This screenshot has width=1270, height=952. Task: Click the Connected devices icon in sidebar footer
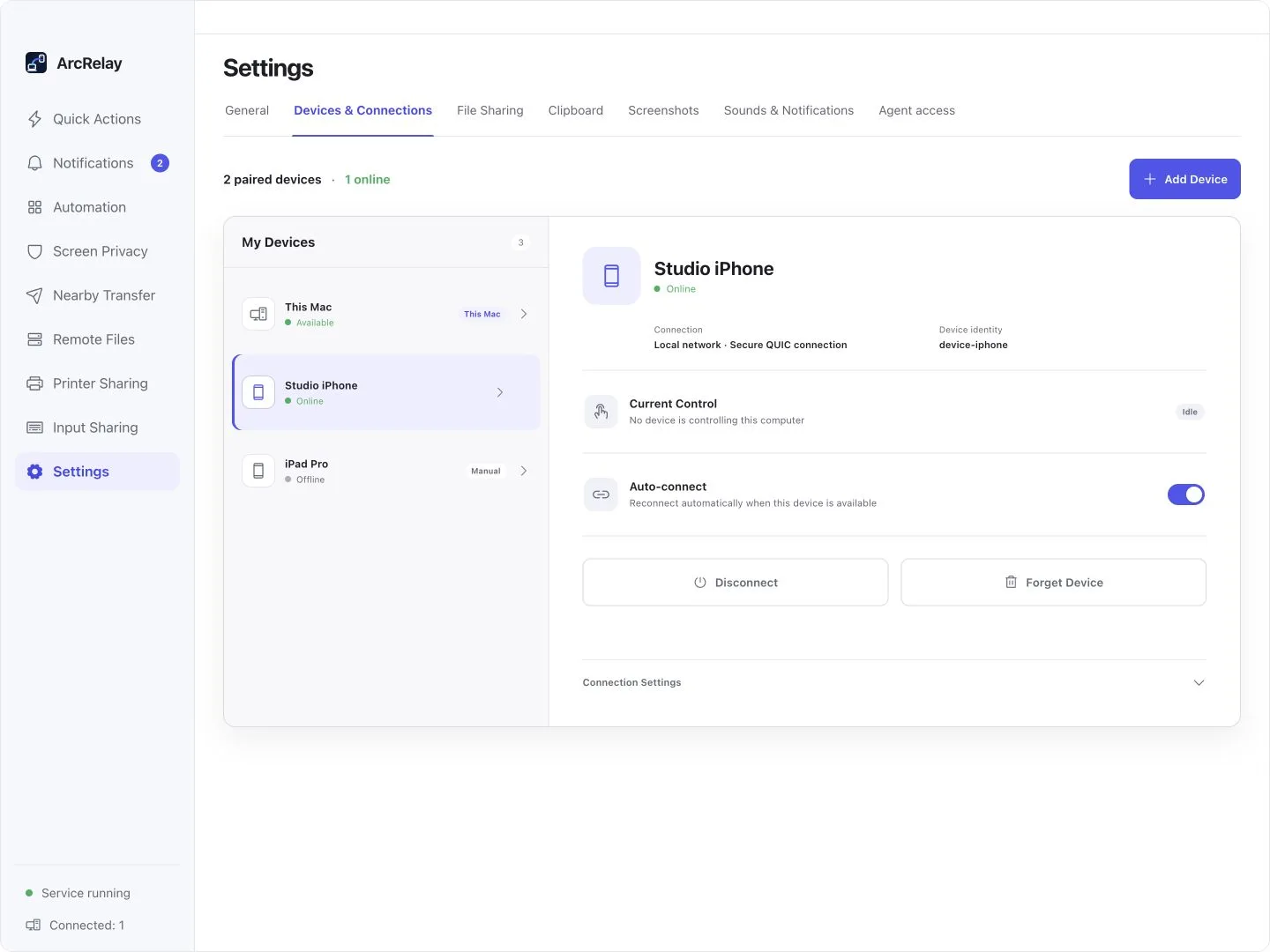[34, 925]
